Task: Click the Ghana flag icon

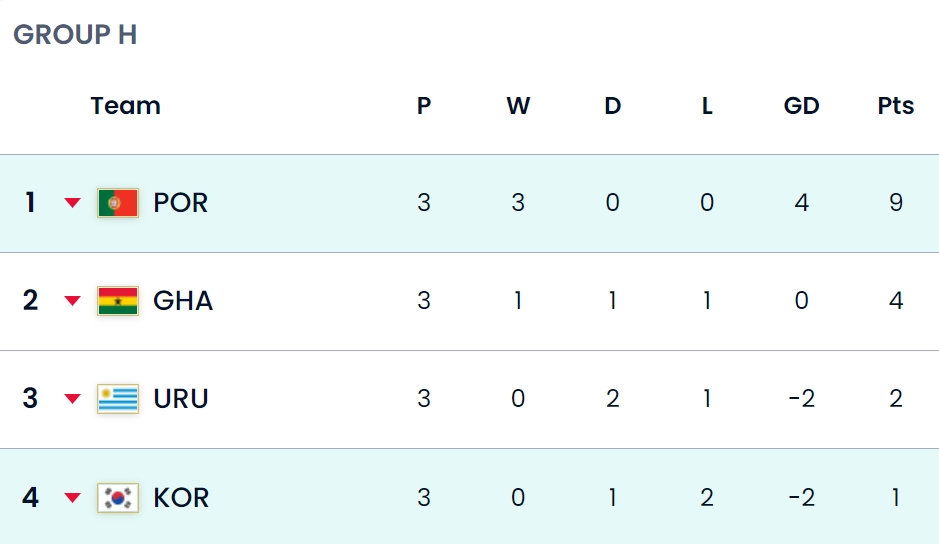Action: click(x=118, y=301)
